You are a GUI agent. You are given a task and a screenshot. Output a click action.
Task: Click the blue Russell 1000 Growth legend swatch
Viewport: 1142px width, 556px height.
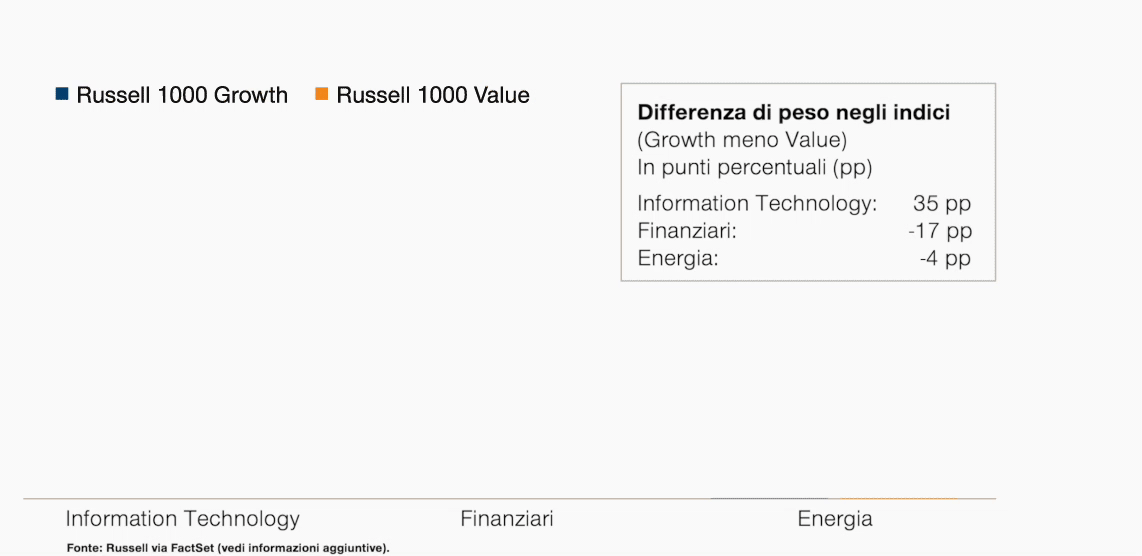coord(62,94)
